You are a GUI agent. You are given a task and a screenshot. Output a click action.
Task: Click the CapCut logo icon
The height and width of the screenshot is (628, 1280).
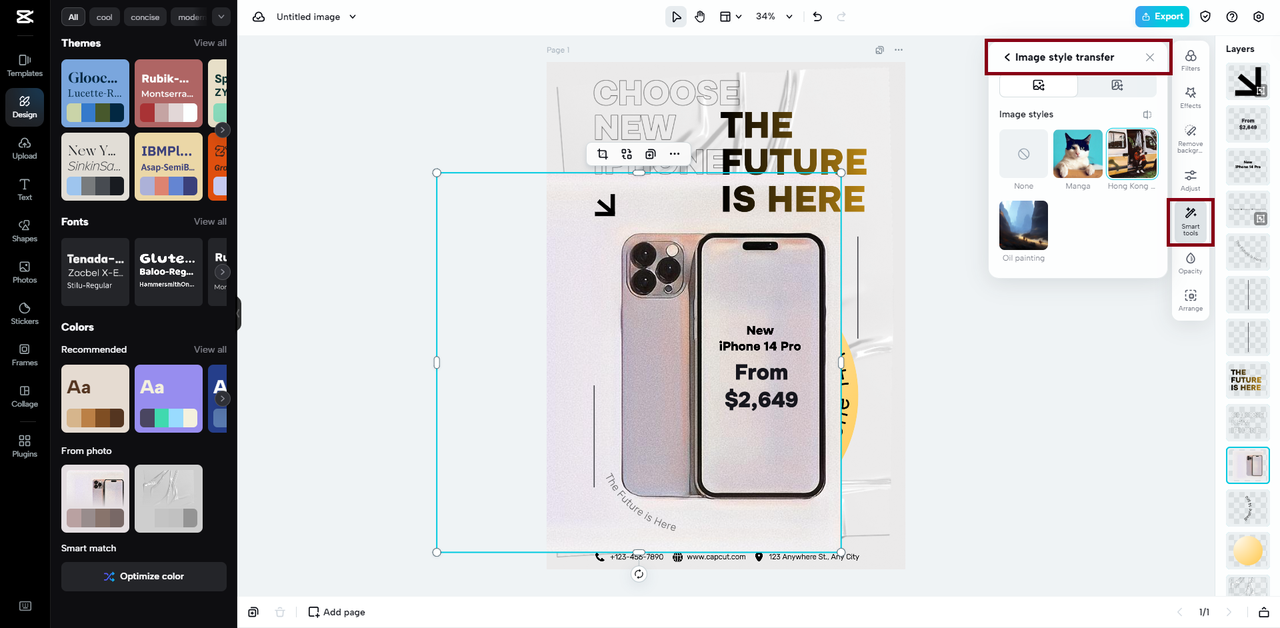[24, 16]
